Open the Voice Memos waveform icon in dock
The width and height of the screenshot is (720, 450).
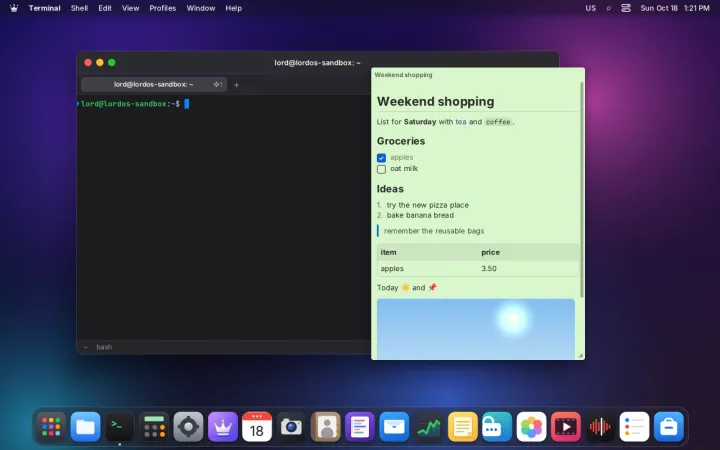point(600,427)
